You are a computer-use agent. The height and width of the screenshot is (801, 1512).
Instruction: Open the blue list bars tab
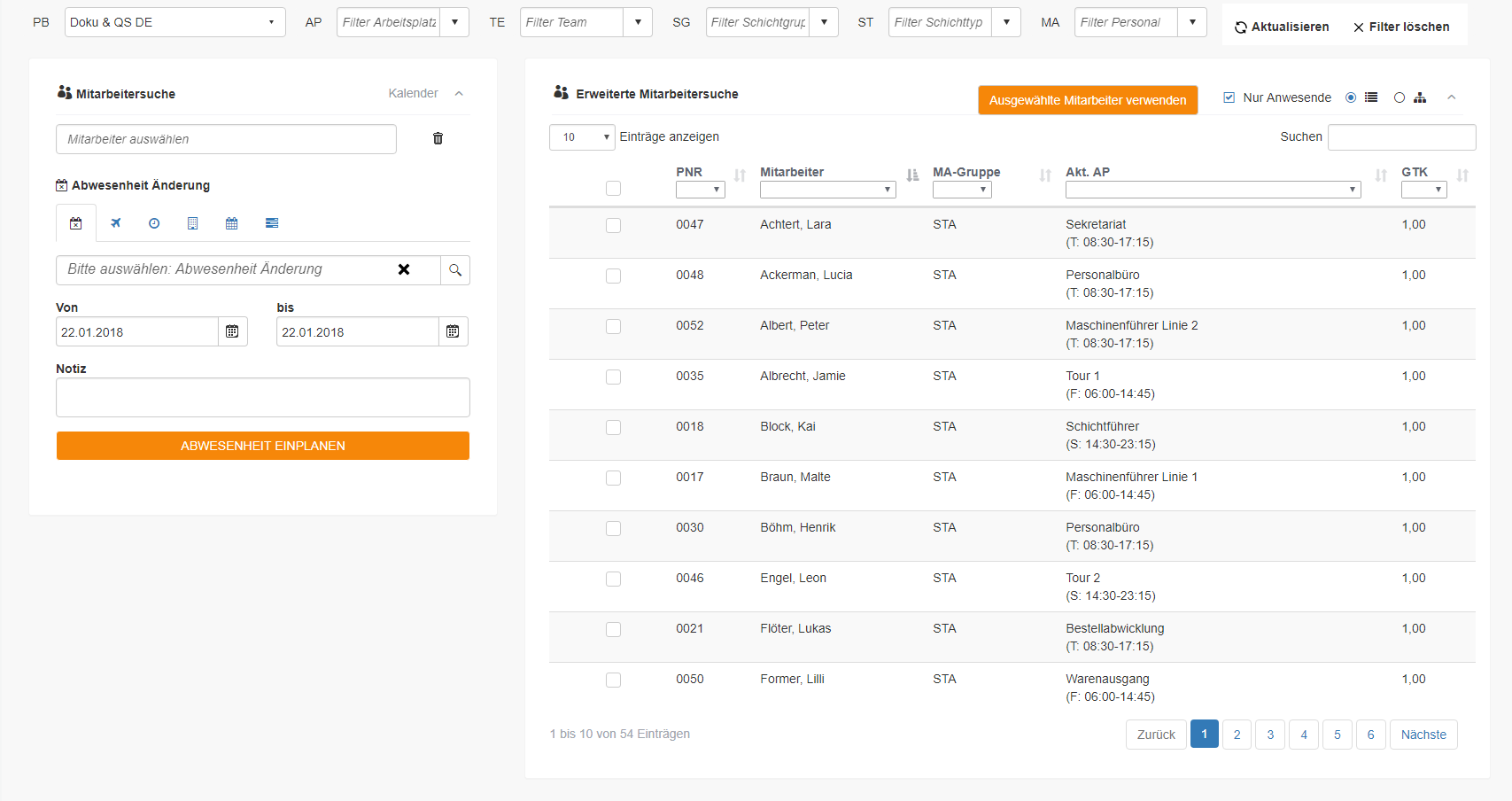click(272, 223)
